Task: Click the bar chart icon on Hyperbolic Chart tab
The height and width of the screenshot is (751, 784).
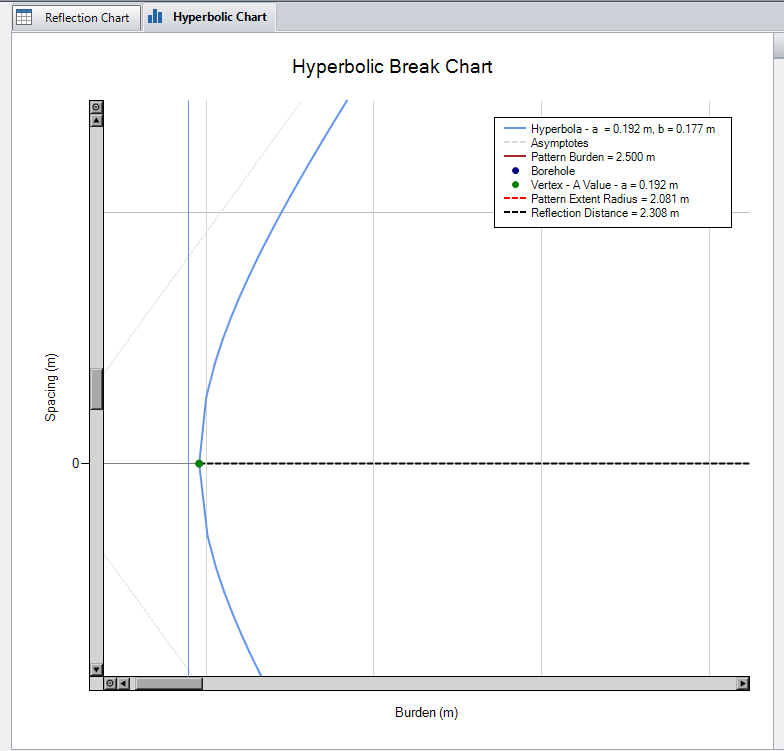Action: click(155, 16)
